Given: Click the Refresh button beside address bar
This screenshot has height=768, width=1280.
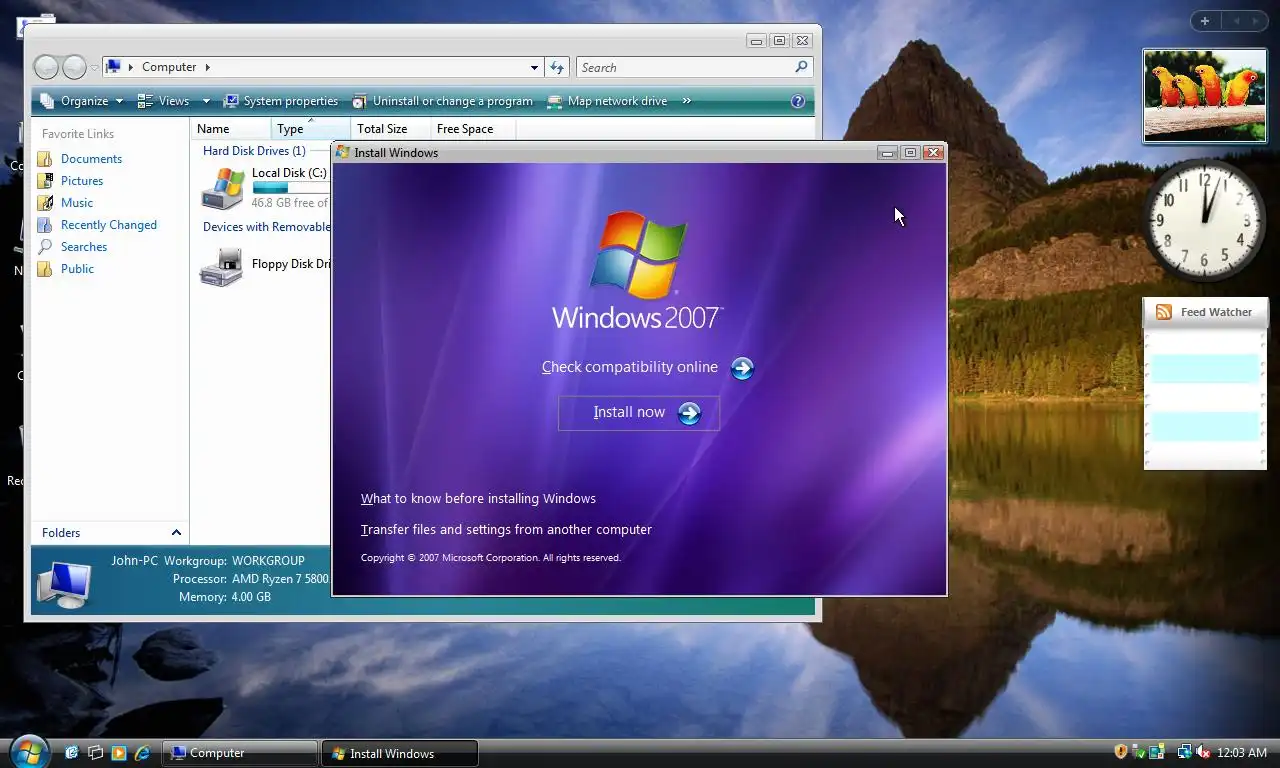Looking at the screenshot, I should [558, 67].
